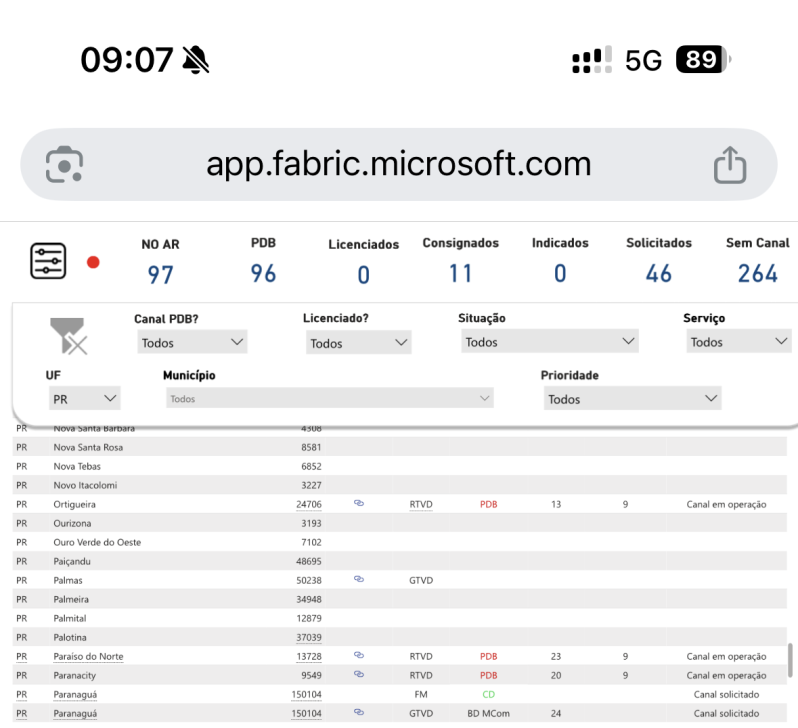Click RTVD in the Ortigueira row
Viewport: 798px width, 728px height.
pos(421,504)
